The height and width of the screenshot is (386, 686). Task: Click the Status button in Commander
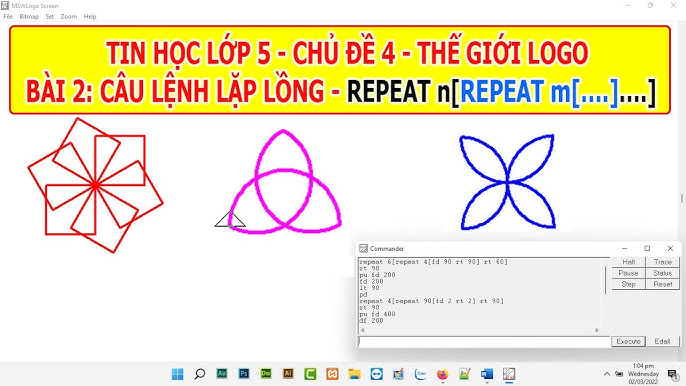(662, 273)
